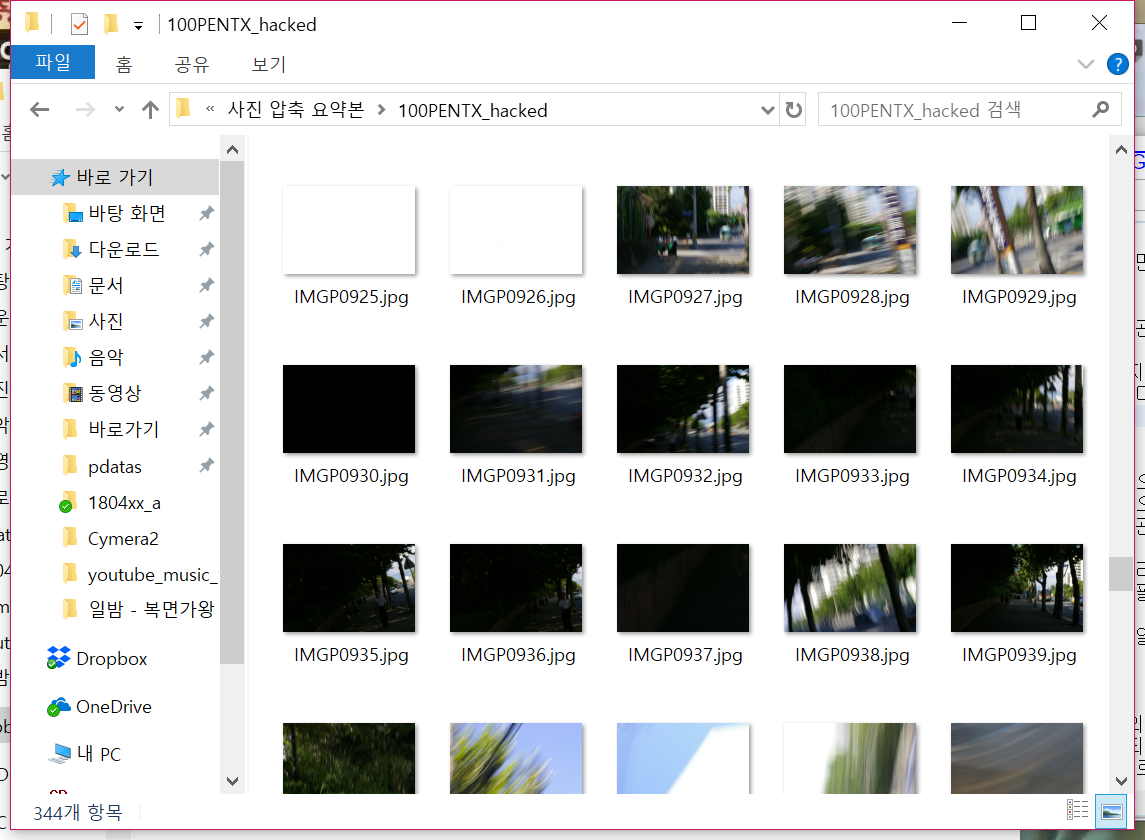Viewport: 1145px width, 840px height.
Task: Open youtube_music_ folder in sidebar
Action: (x=152, y=575)
